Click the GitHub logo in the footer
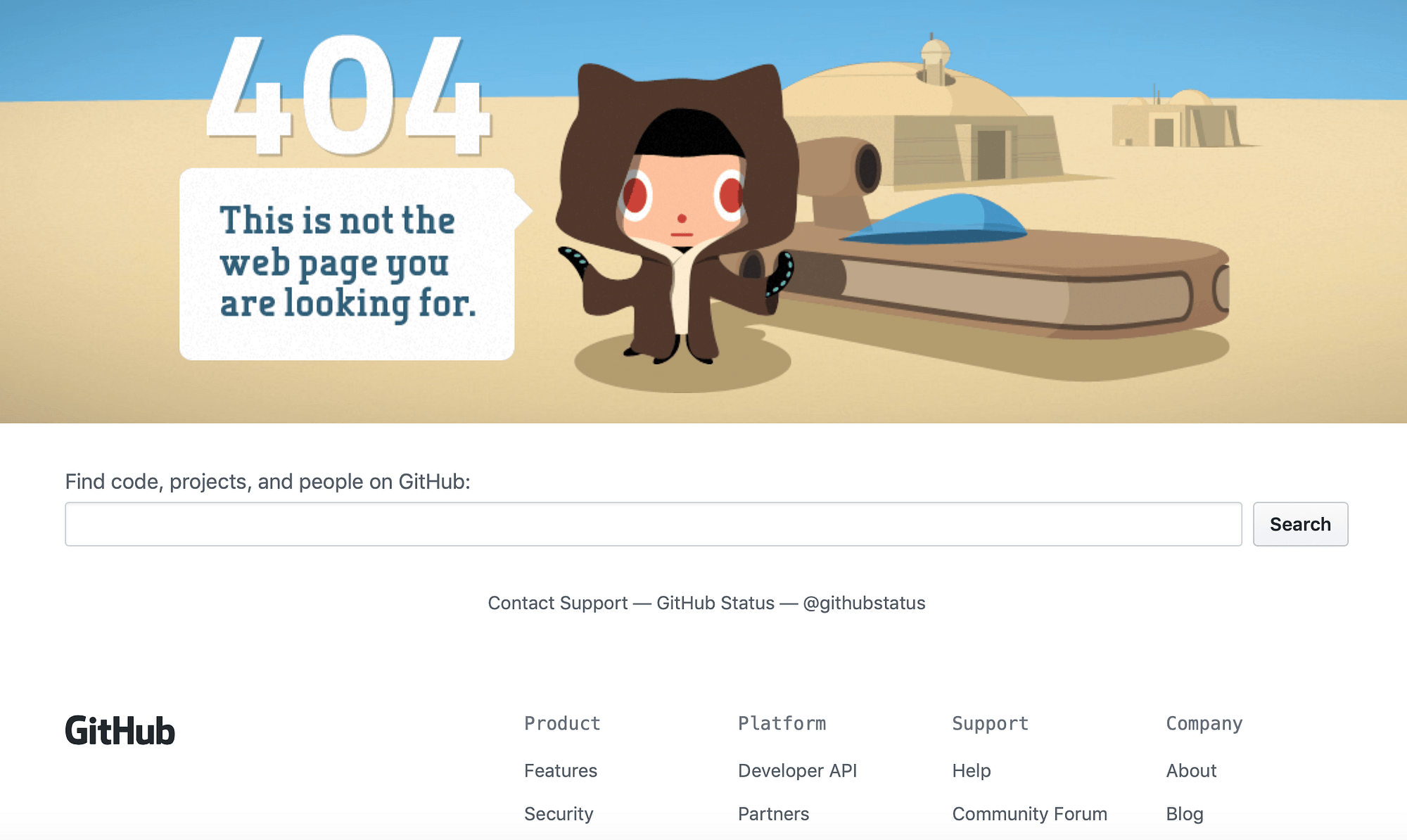Viewport: 1407px width, 840px height. 120,730
